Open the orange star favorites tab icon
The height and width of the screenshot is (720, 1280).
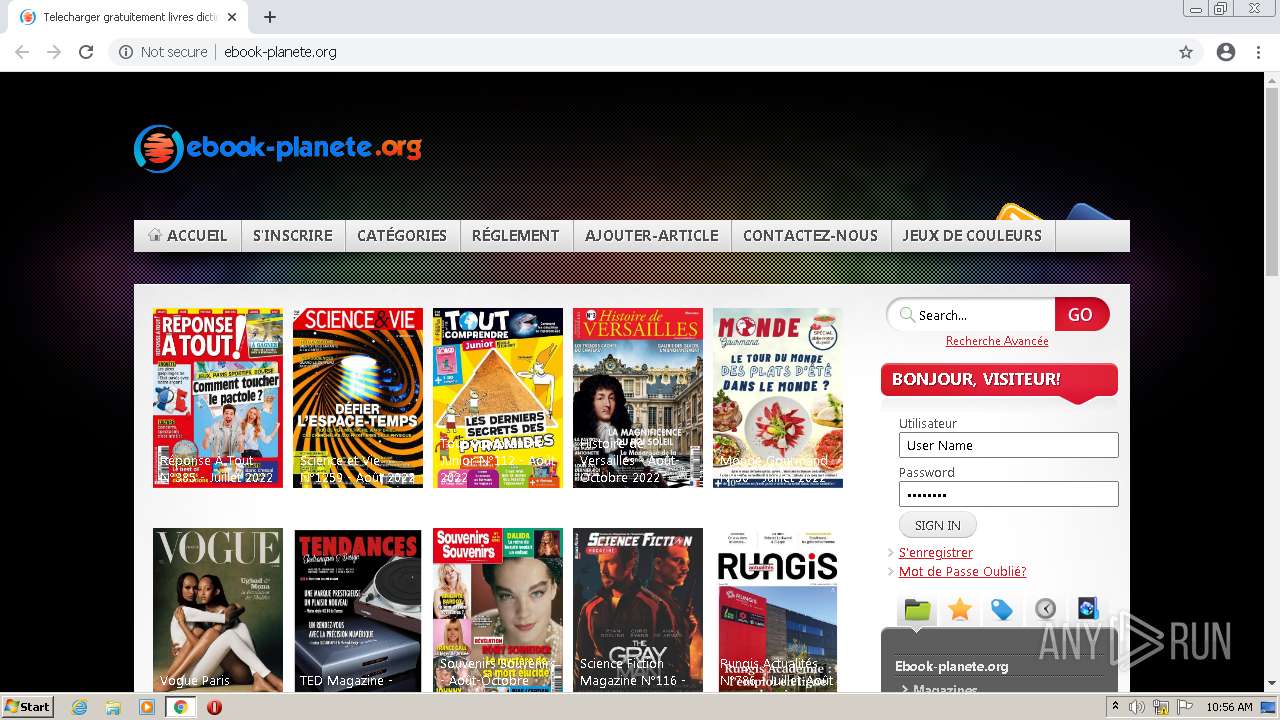point(960,609)
